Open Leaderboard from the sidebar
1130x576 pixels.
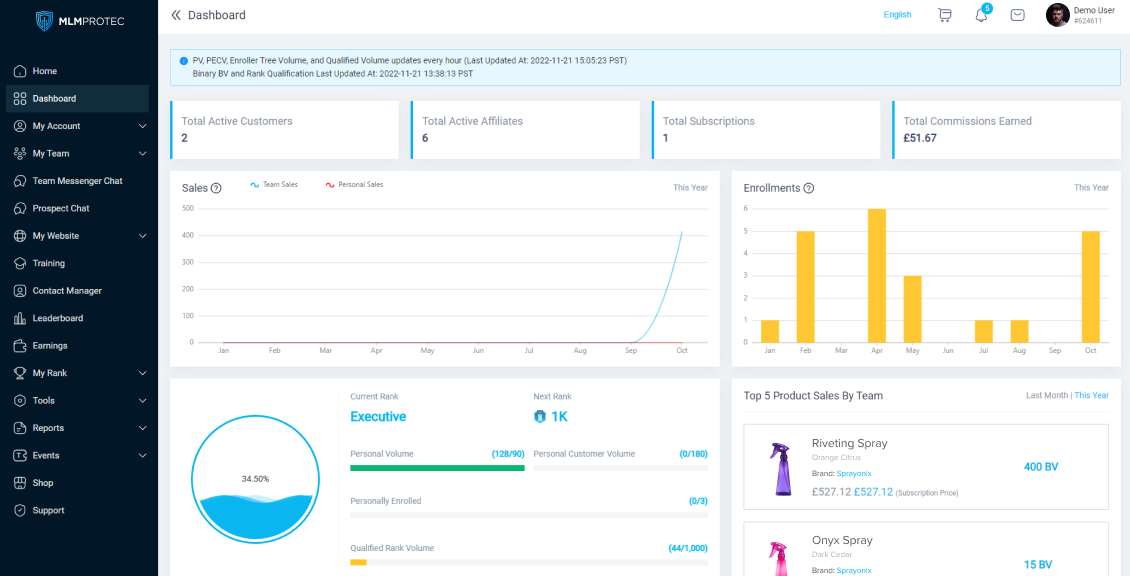(x=57, y=318)
